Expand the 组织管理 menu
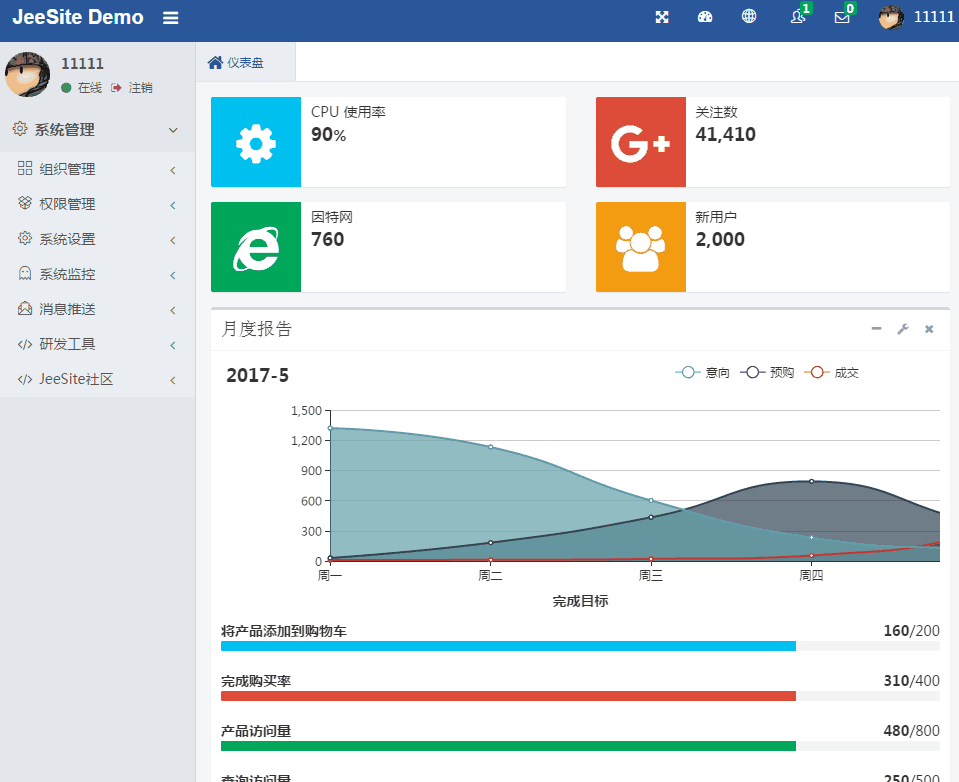 pyautogui.click(x=97, y=169)
